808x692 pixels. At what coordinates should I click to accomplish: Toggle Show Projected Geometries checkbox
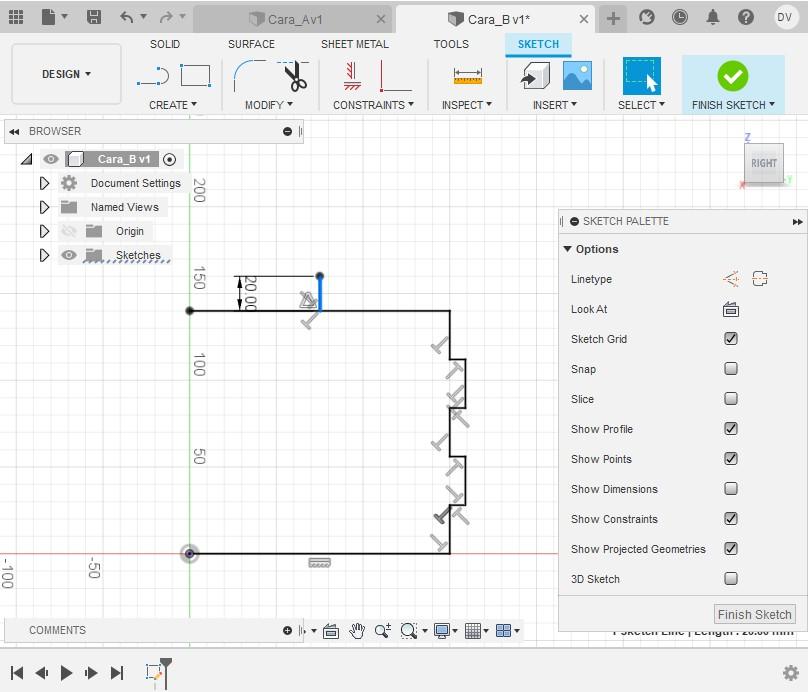pos(731,549)
